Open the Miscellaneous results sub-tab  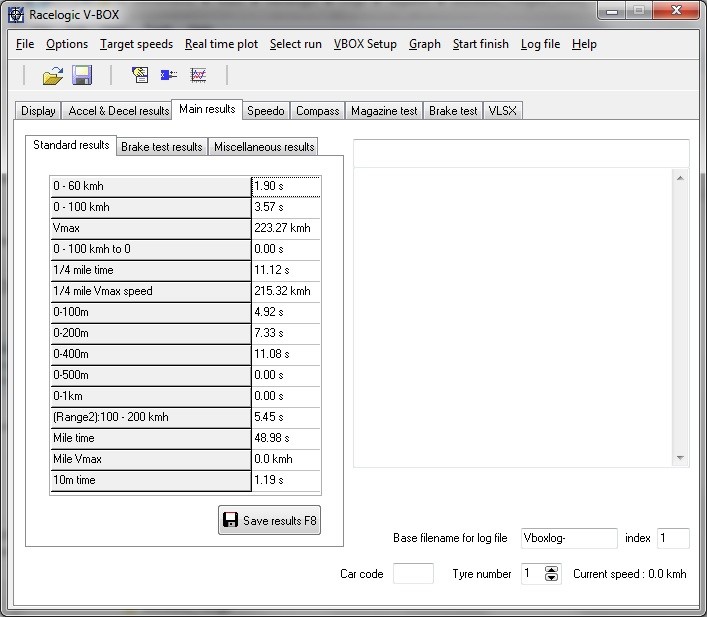pos(264,147)
